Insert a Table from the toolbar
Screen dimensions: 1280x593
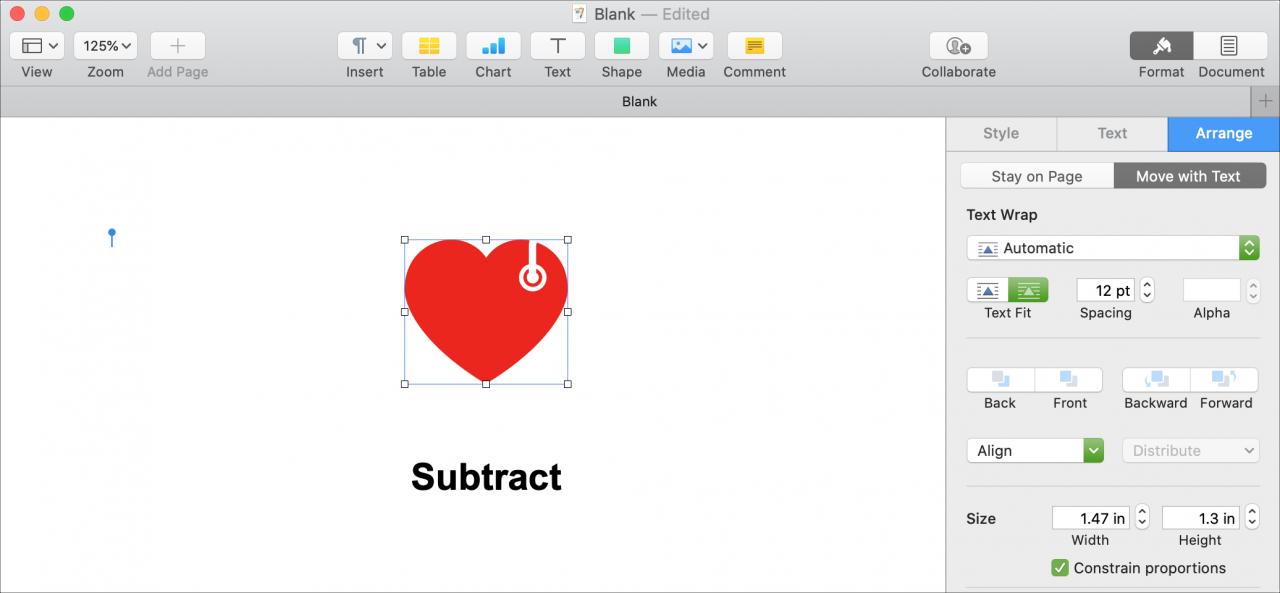tap(429, 46)
